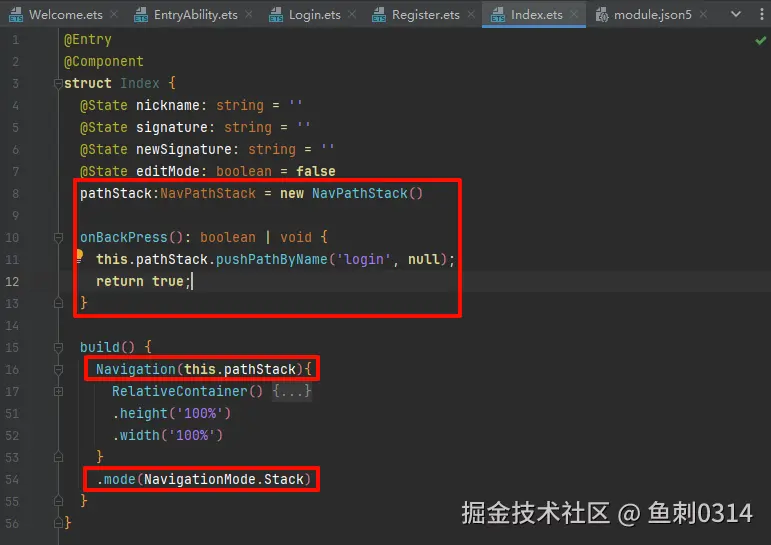Click the fold end marker on line 55
Image resolution: width=771 pixels, height=545 pixels.
point(58,501)
